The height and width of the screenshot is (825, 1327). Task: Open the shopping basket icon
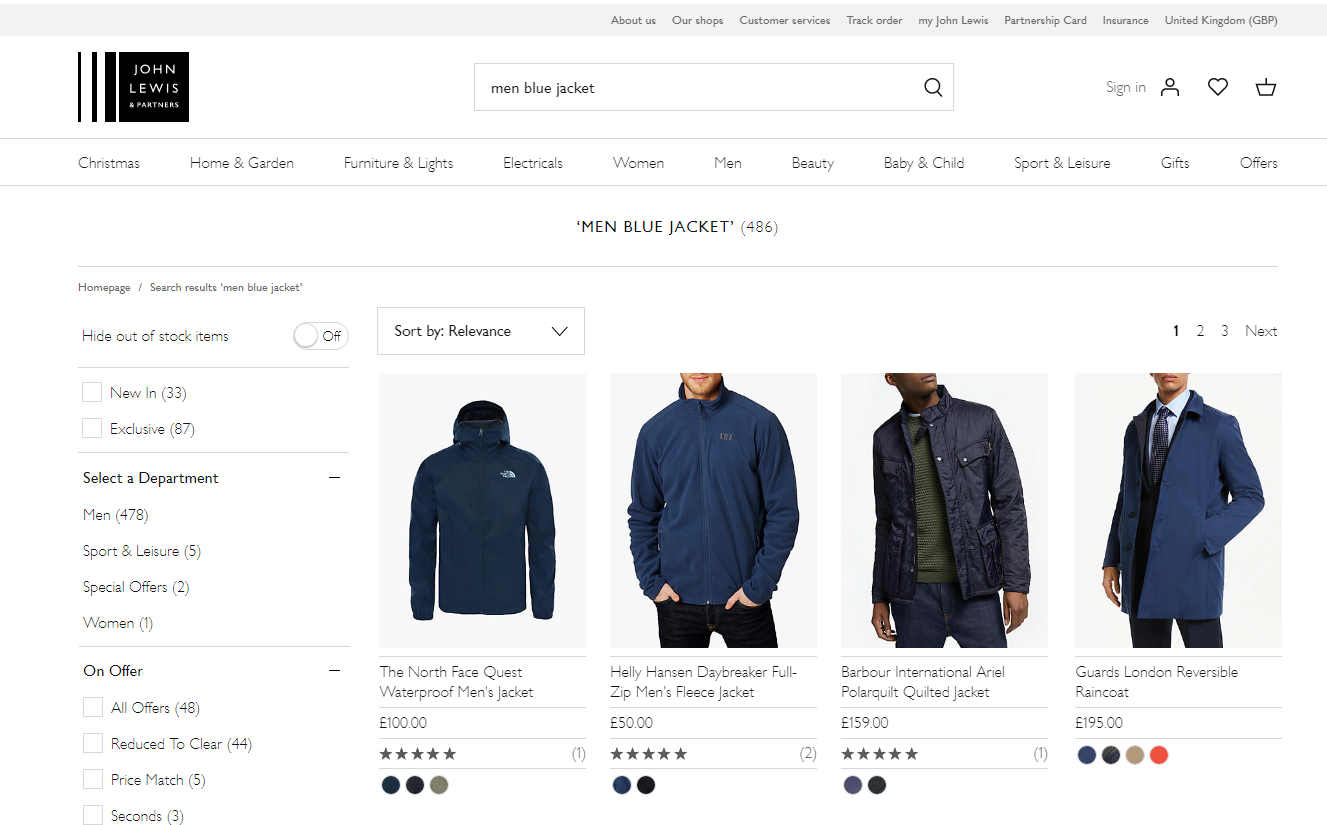coord(1265,87)
